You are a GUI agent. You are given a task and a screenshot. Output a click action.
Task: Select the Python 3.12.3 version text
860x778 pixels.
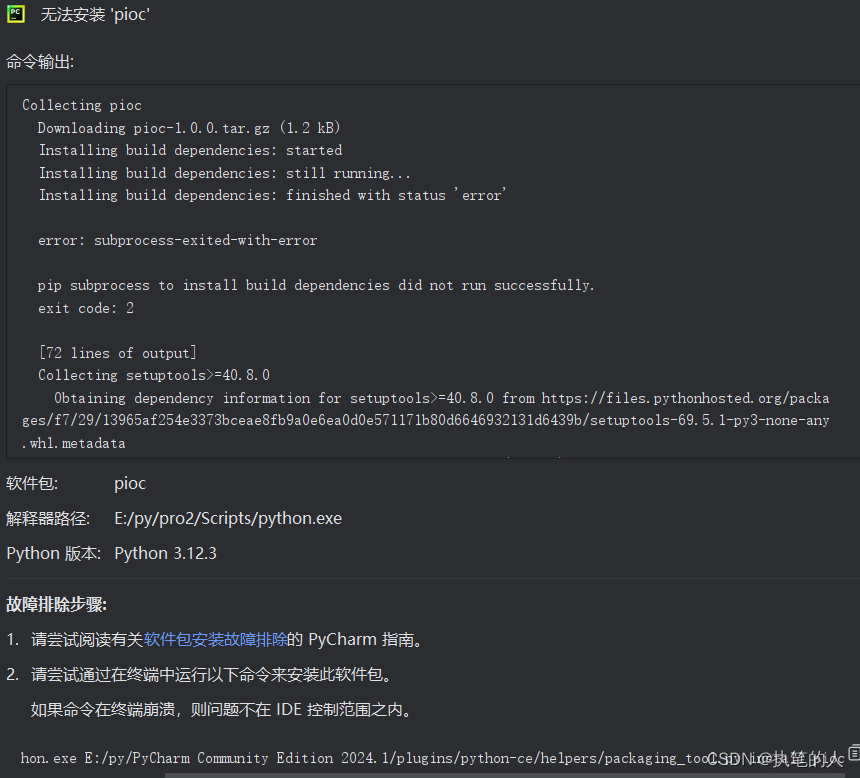(x=165, y=552)
